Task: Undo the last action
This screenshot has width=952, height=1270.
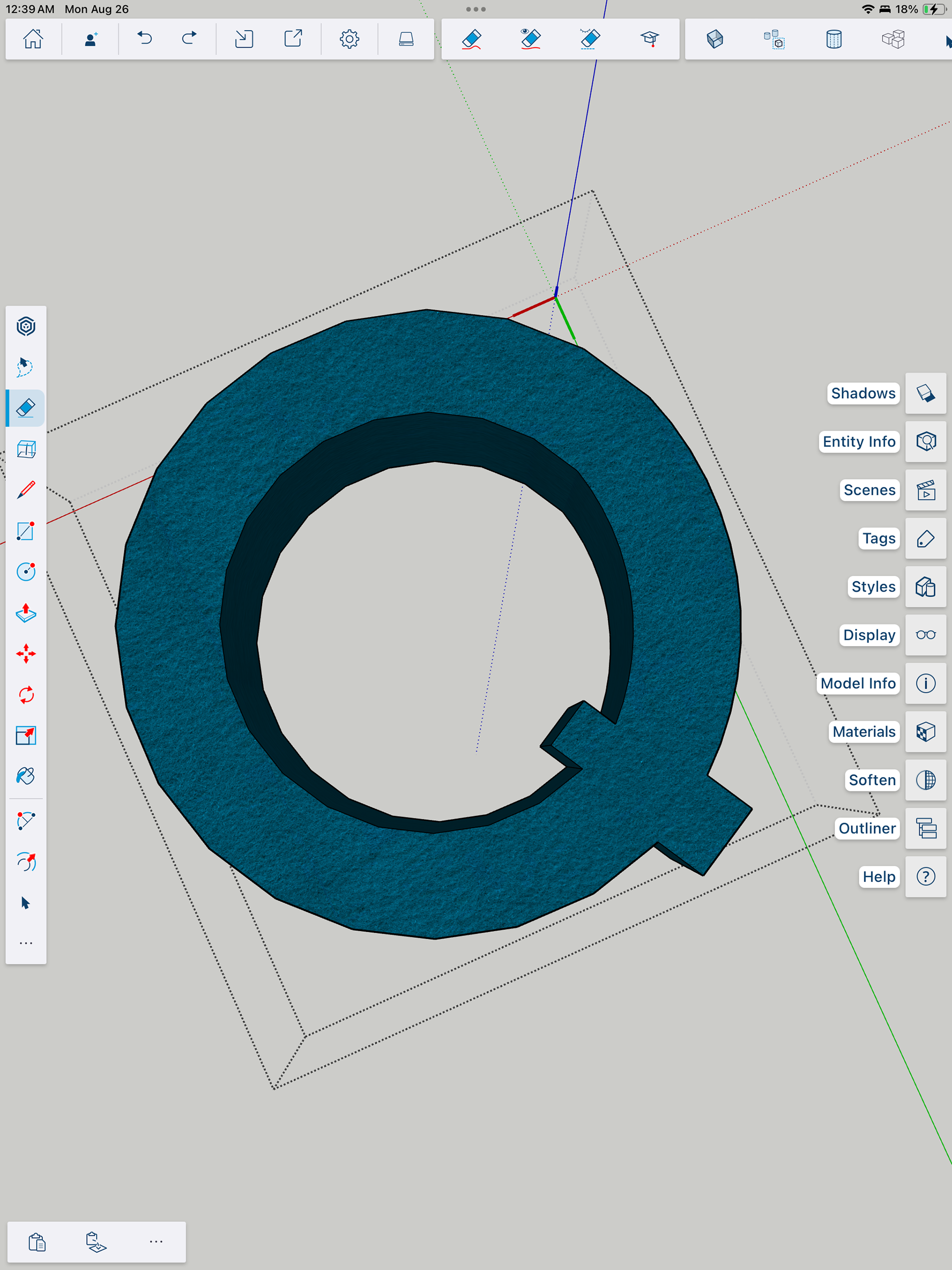Action: (x=145, y=39)
